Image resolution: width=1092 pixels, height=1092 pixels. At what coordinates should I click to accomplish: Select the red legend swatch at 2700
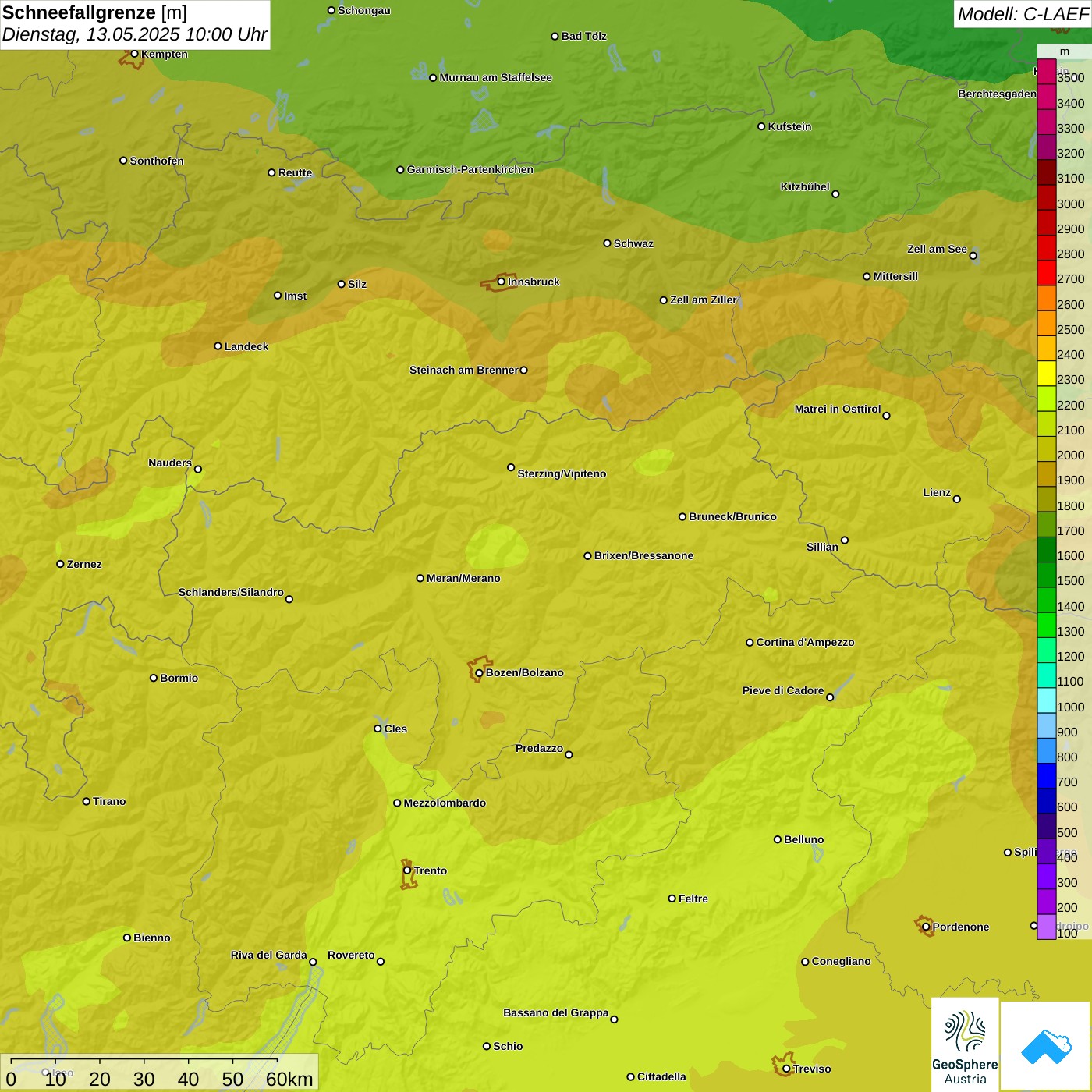click(x=1046, y=273)
